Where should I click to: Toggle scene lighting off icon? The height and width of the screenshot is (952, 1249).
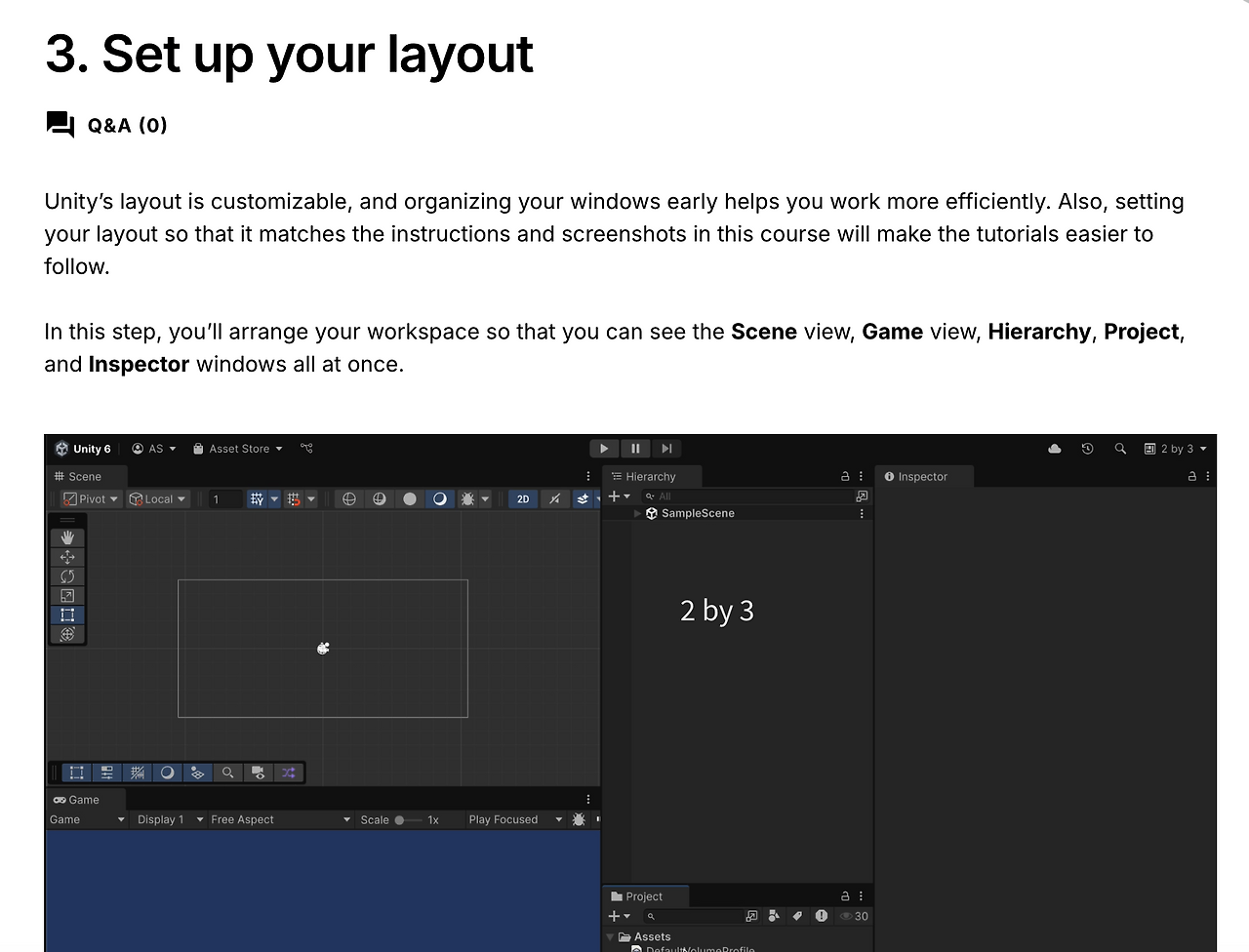click(554, 498)
